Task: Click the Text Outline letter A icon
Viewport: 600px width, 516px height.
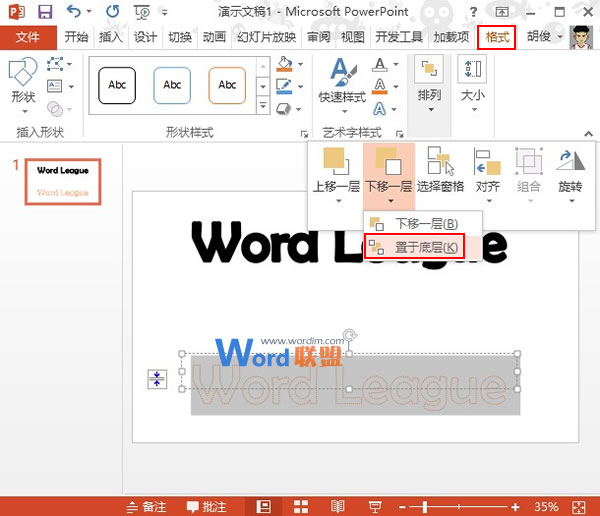Action: point(380,86)
